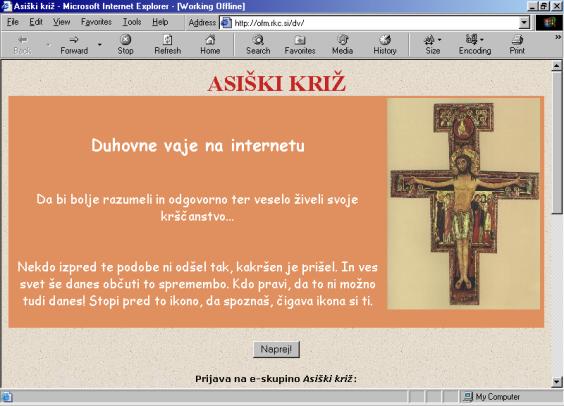Open the Search pane

pyautogui.click(x=258, y=45)
